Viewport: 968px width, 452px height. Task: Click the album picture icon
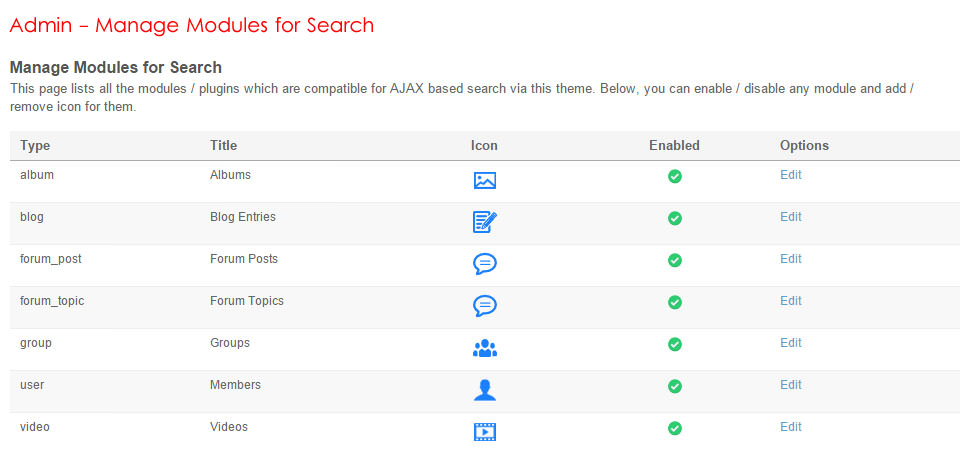[484, 181]
